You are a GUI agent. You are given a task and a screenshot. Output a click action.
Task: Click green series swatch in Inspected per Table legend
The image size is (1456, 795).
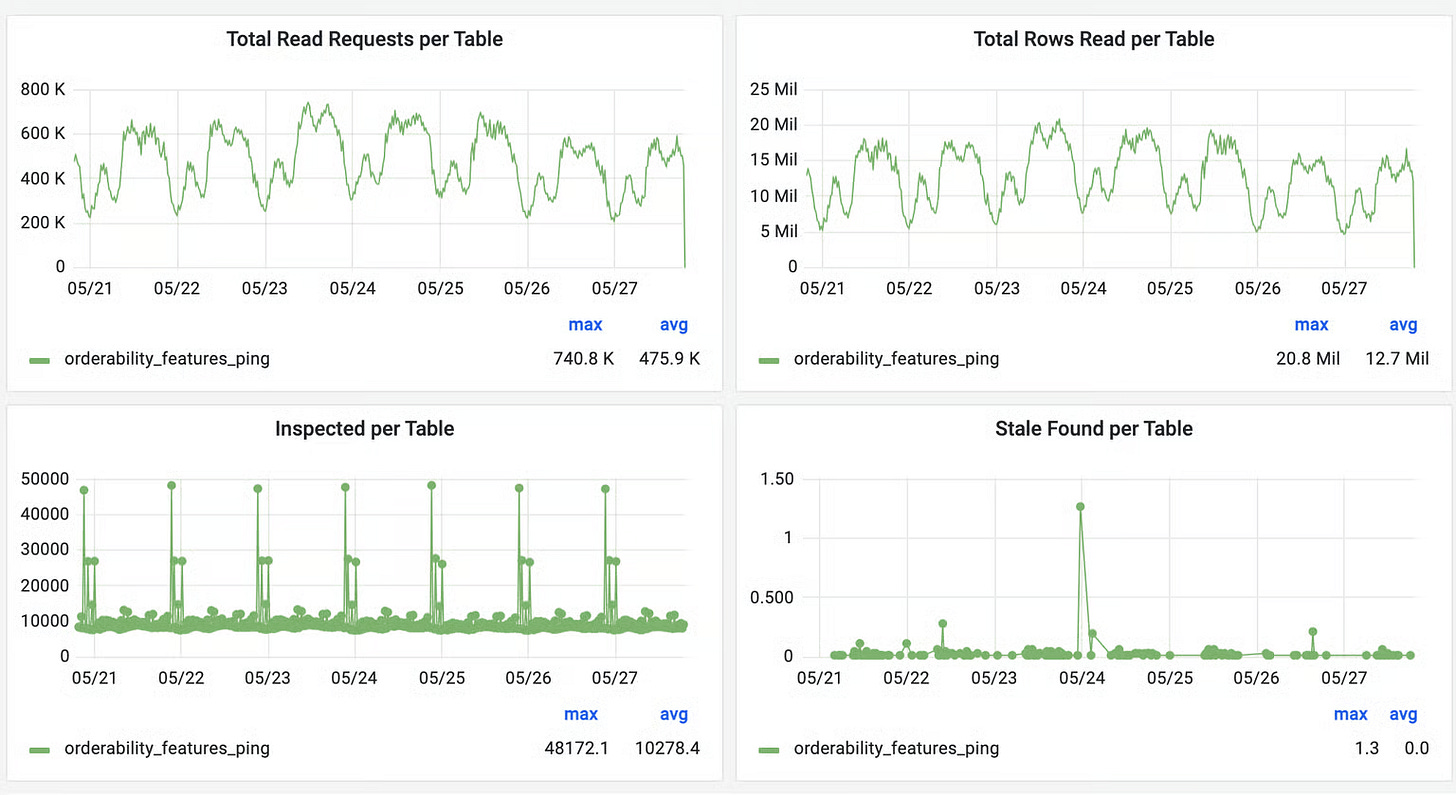point(40,749)
